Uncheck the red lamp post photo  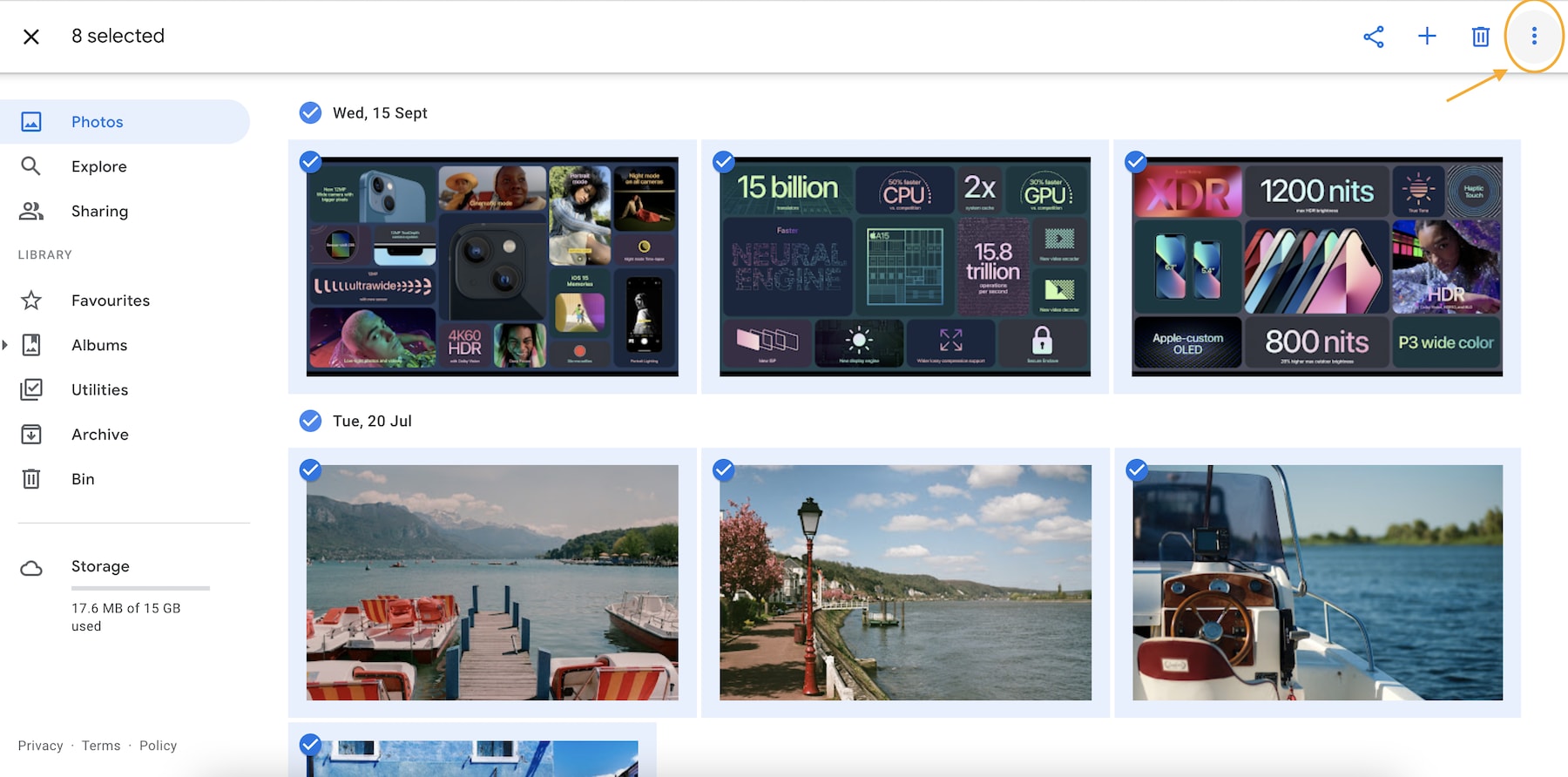coord(723,470)
